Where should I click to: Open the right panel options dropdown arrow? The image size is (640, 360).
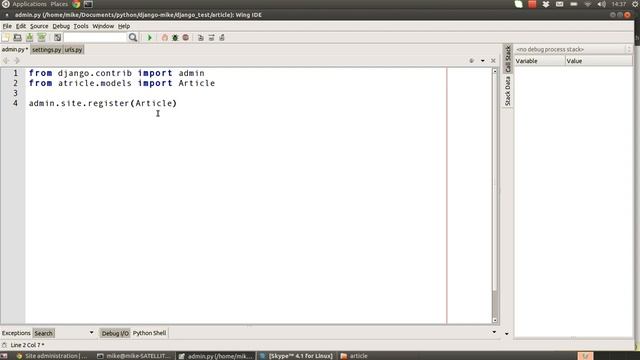(507, 333)
